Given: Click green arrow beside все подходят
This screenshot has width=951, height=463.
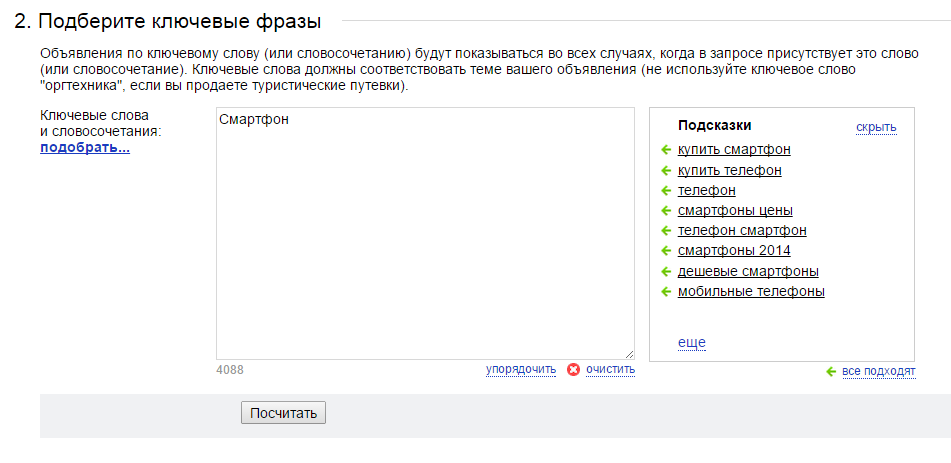Looking at the screenshot, I should click(831, 371).
